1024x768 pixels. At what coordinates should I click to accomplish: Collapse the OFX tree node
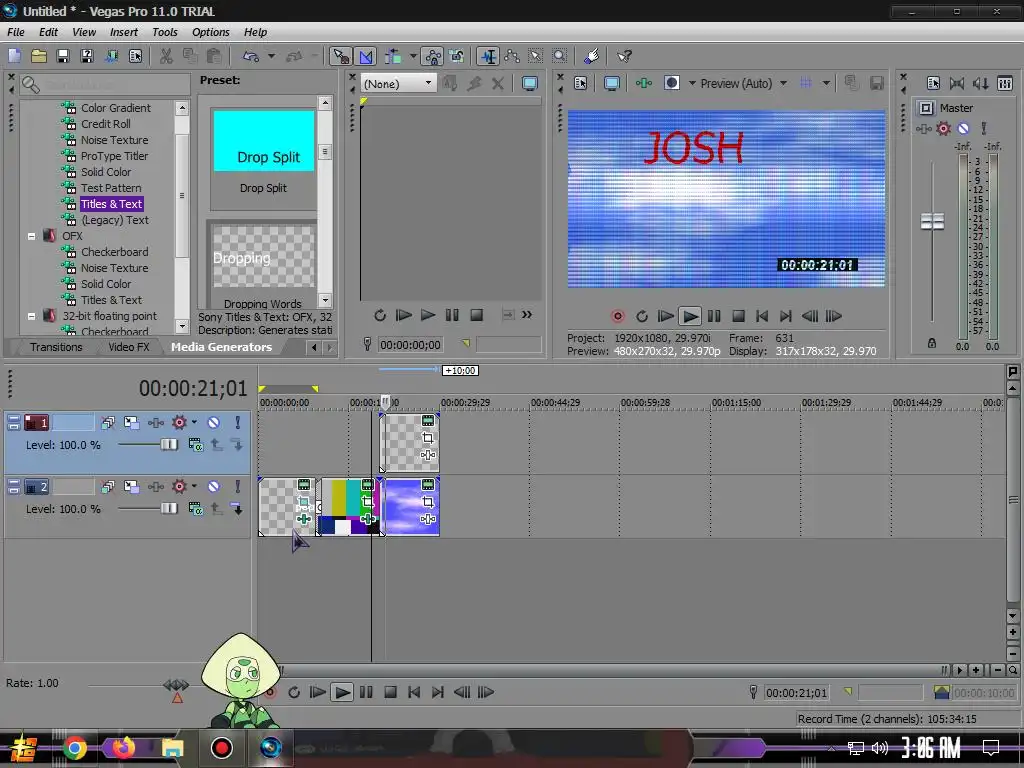click(31, 236)
